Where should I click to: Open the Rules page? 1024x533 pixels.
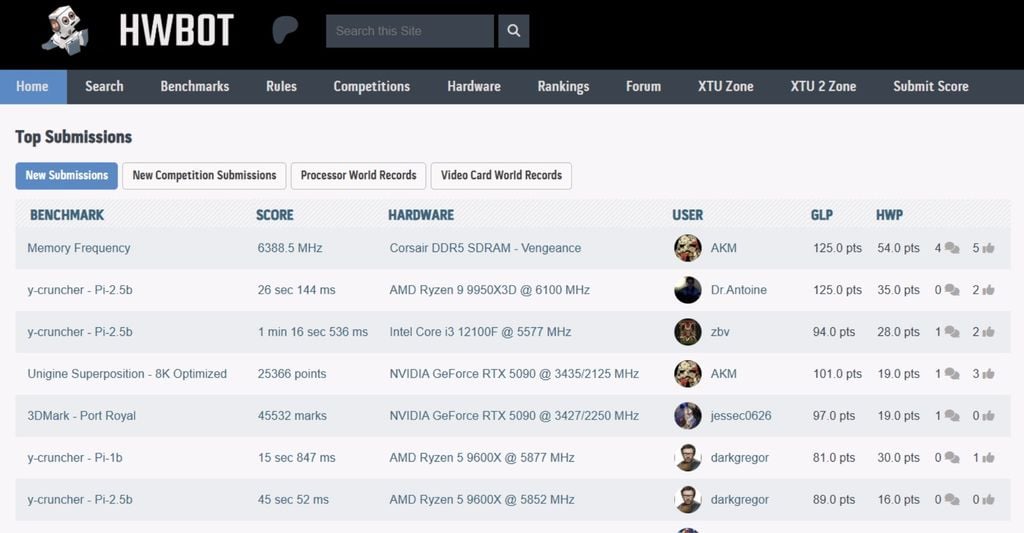pyautogui.click(x=281, y=86)
